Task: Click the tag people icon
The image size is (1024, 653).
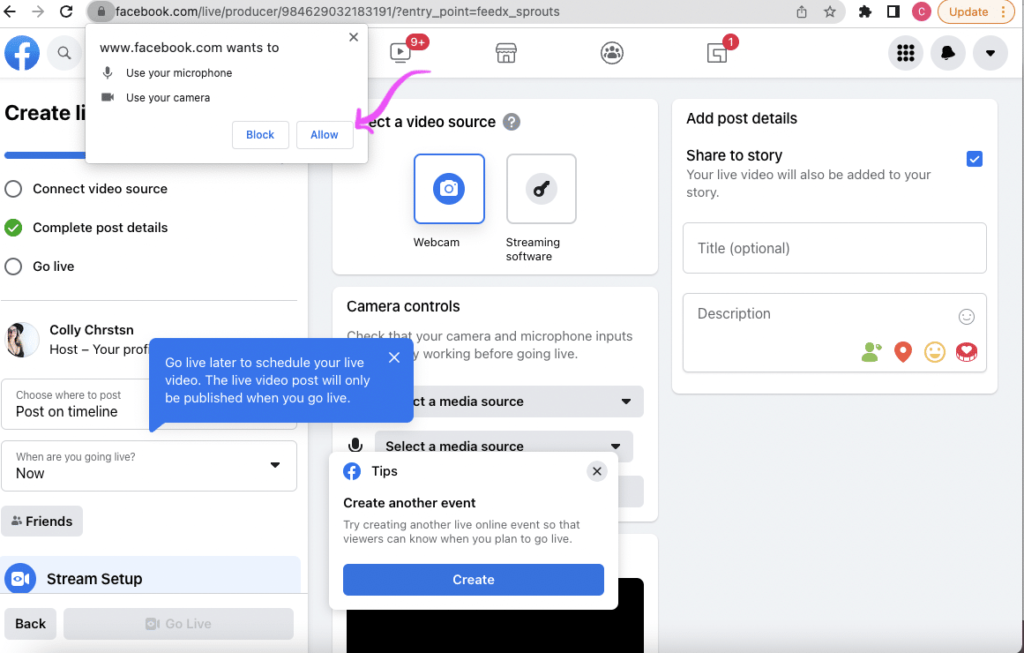Action: [x=871, y=352]
